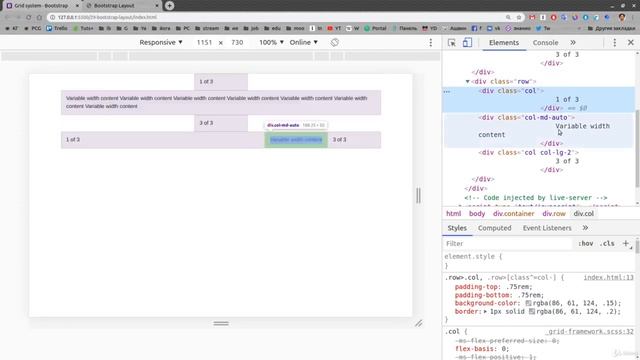Viewport: 640px width, 360px height.
Task: Click viewport height field 730
Action: pyautogui.click(x=237, y=42)
